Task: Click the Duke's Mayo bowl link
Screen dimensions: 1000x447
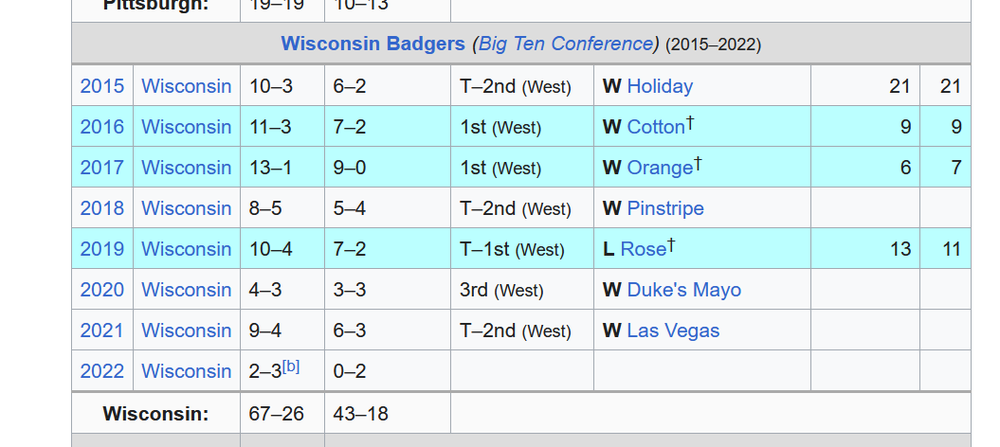Action: point(684,290)
